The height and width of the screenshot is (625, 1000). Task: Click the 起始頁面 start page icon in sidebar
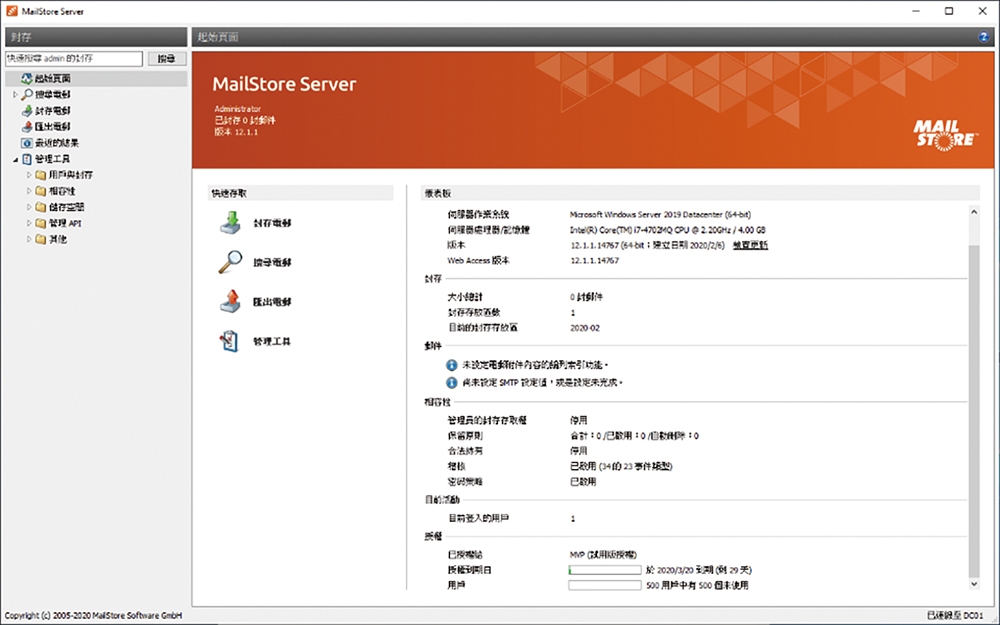(x=27, y=78)
